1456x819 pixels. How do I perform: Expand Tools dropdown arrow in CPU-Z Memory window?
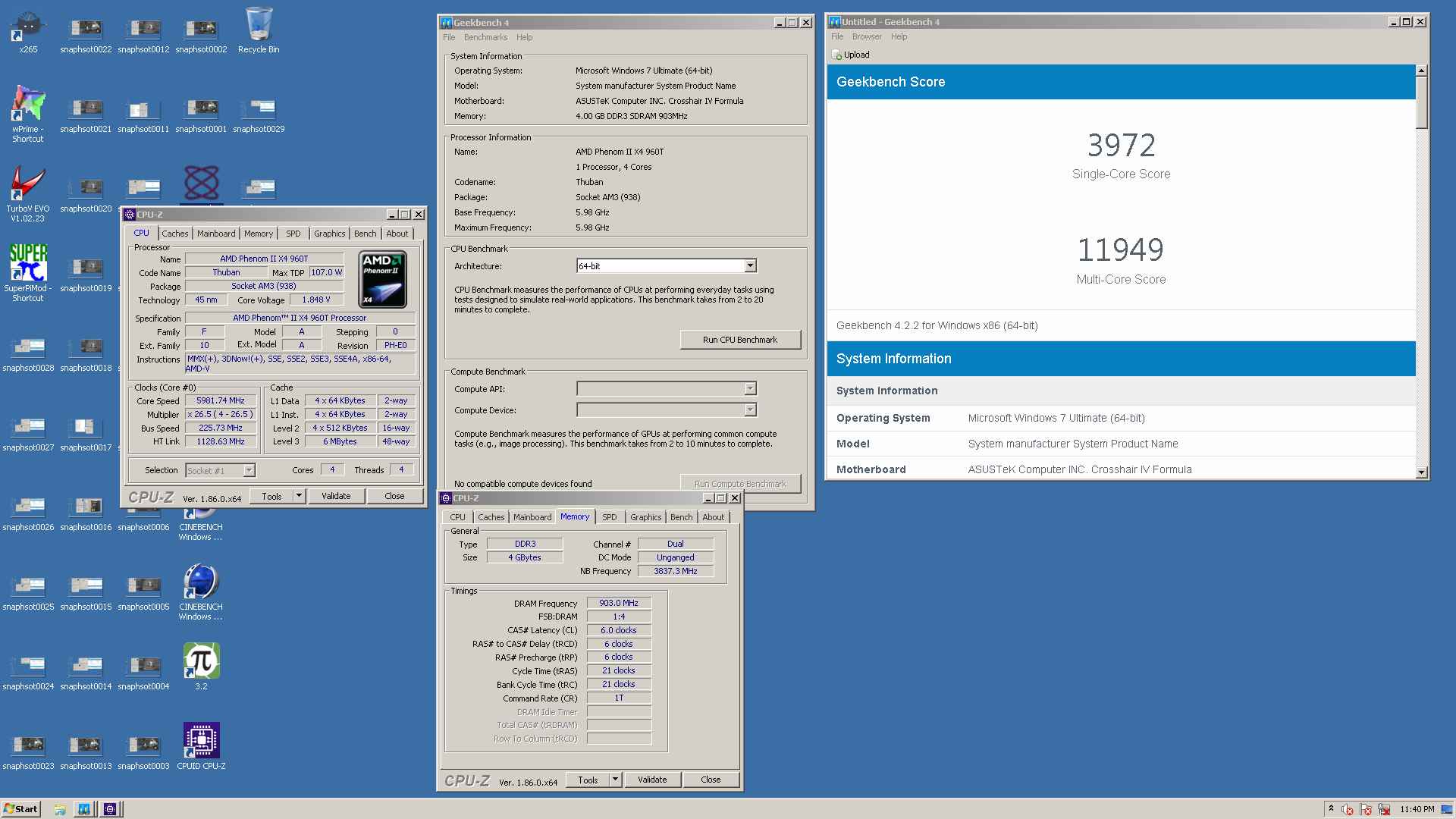click(x=616, y=780)
